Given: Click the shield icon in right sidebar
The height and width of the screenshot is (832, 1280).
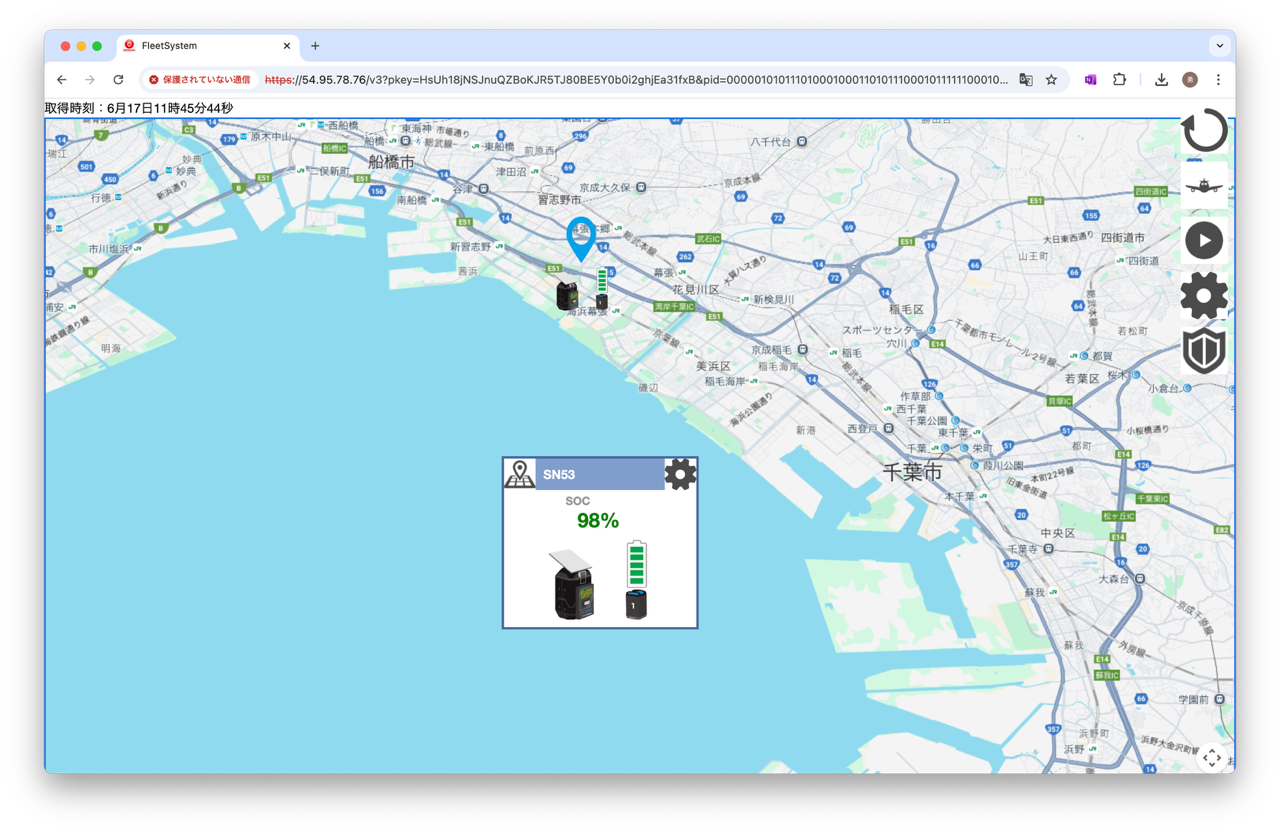Looking at the screenshot, I should coord(1204,351).
